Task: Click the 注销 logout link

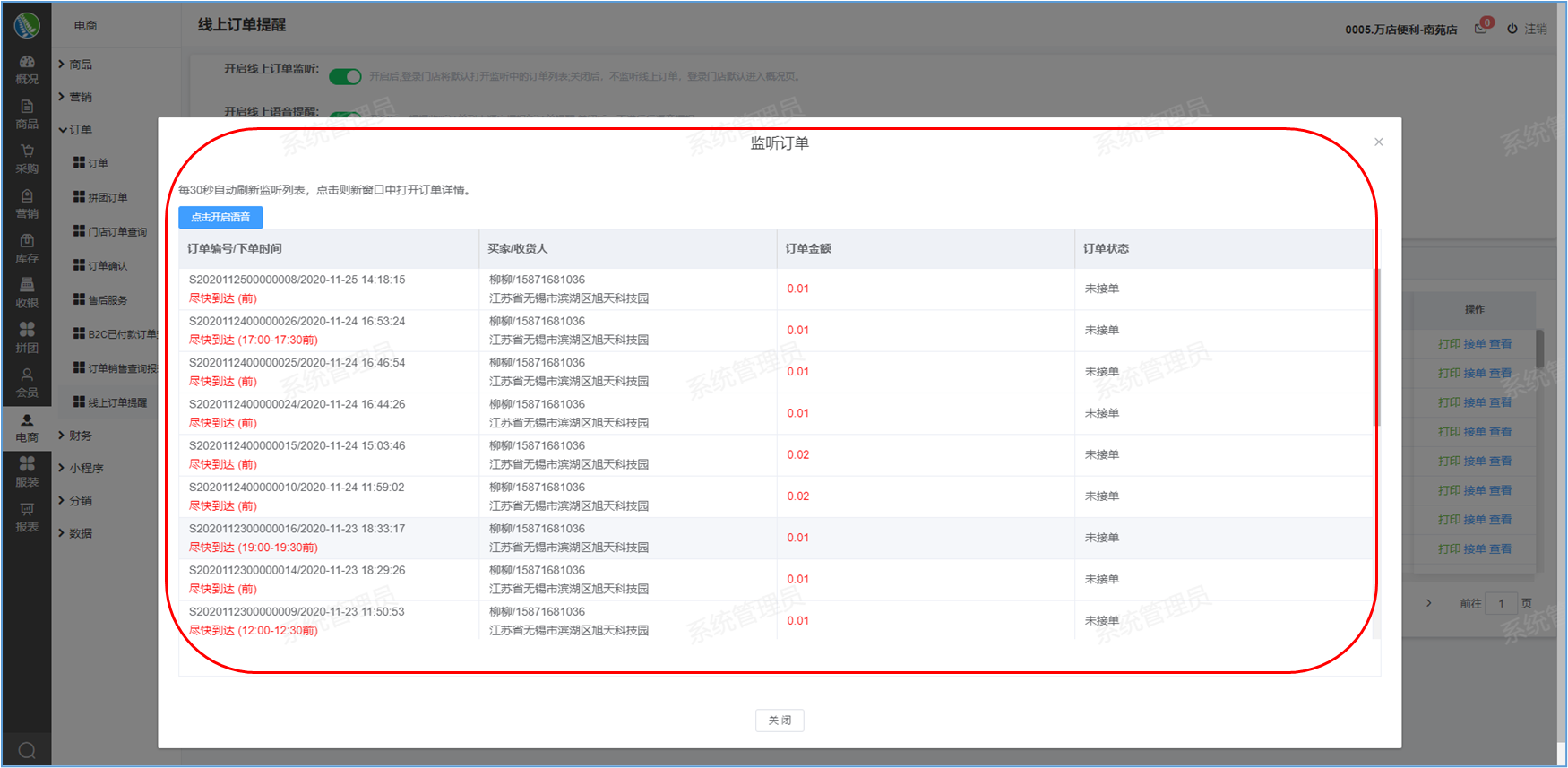Action: (1528, 29)
